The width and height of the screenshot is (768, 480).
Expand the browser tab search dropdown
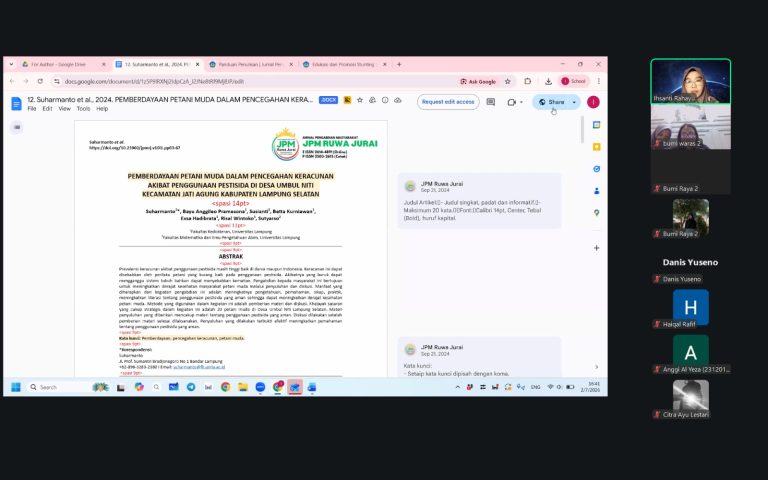pyautogui.click(x=11, y=64)
